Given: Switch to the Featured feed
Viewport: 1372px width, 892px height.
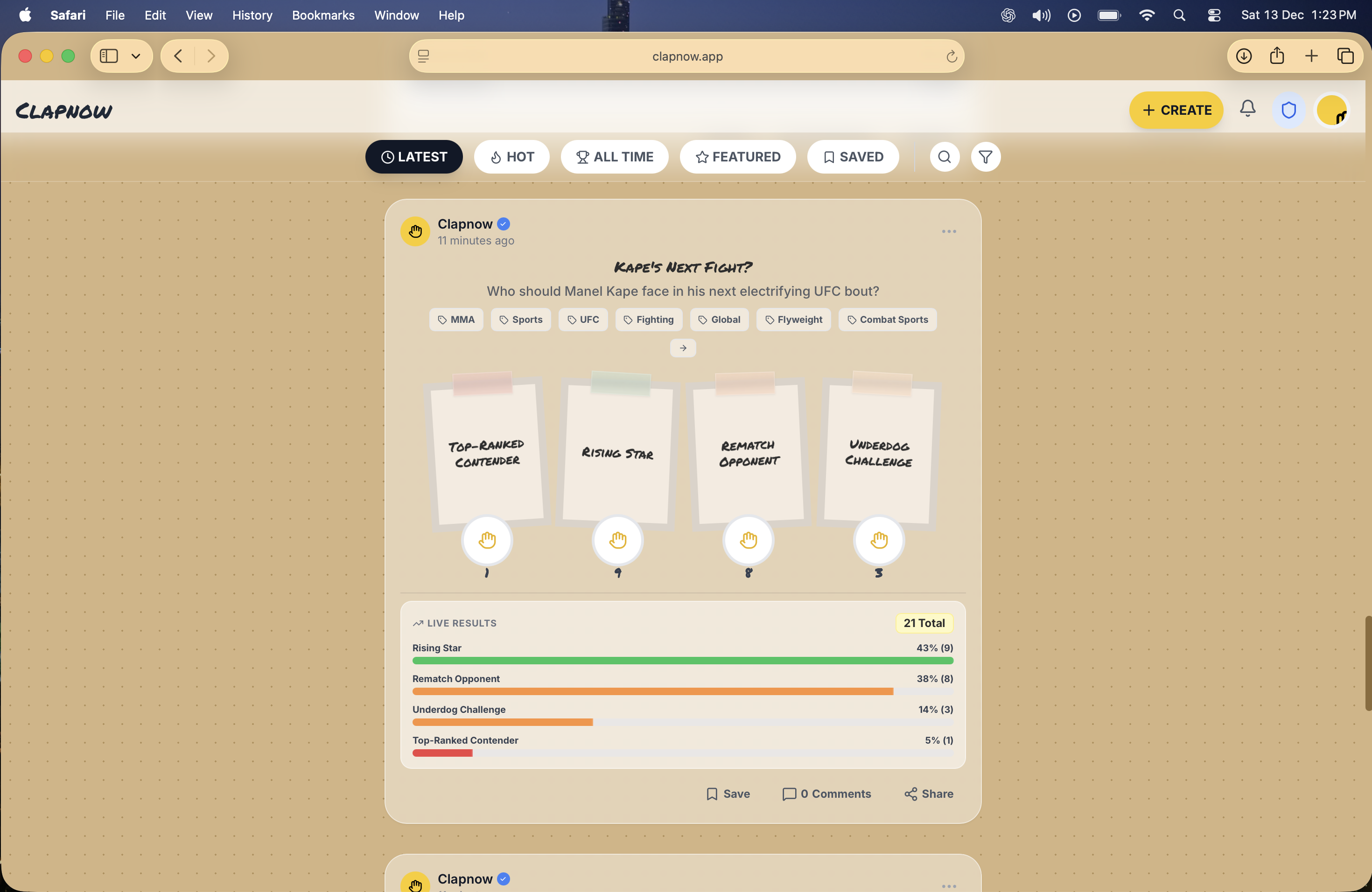Looking at the screenshot, I should click(738, 156).
